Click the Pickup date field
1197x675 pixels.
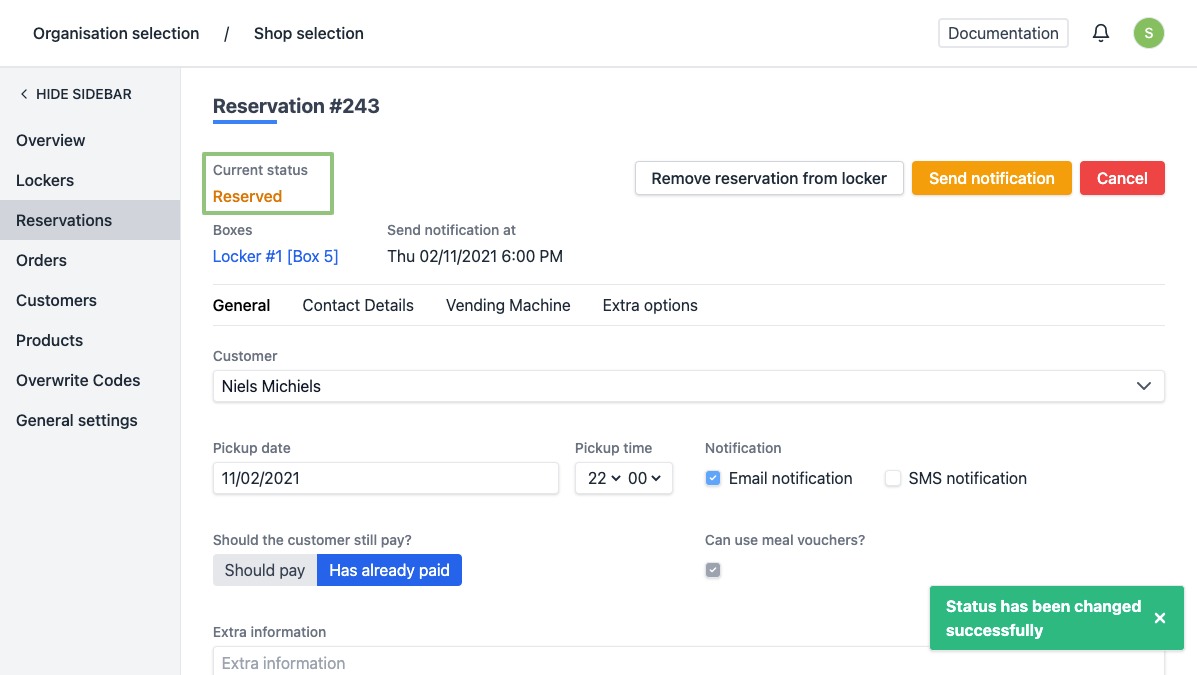pyautogui.click(x=385, y=478)
